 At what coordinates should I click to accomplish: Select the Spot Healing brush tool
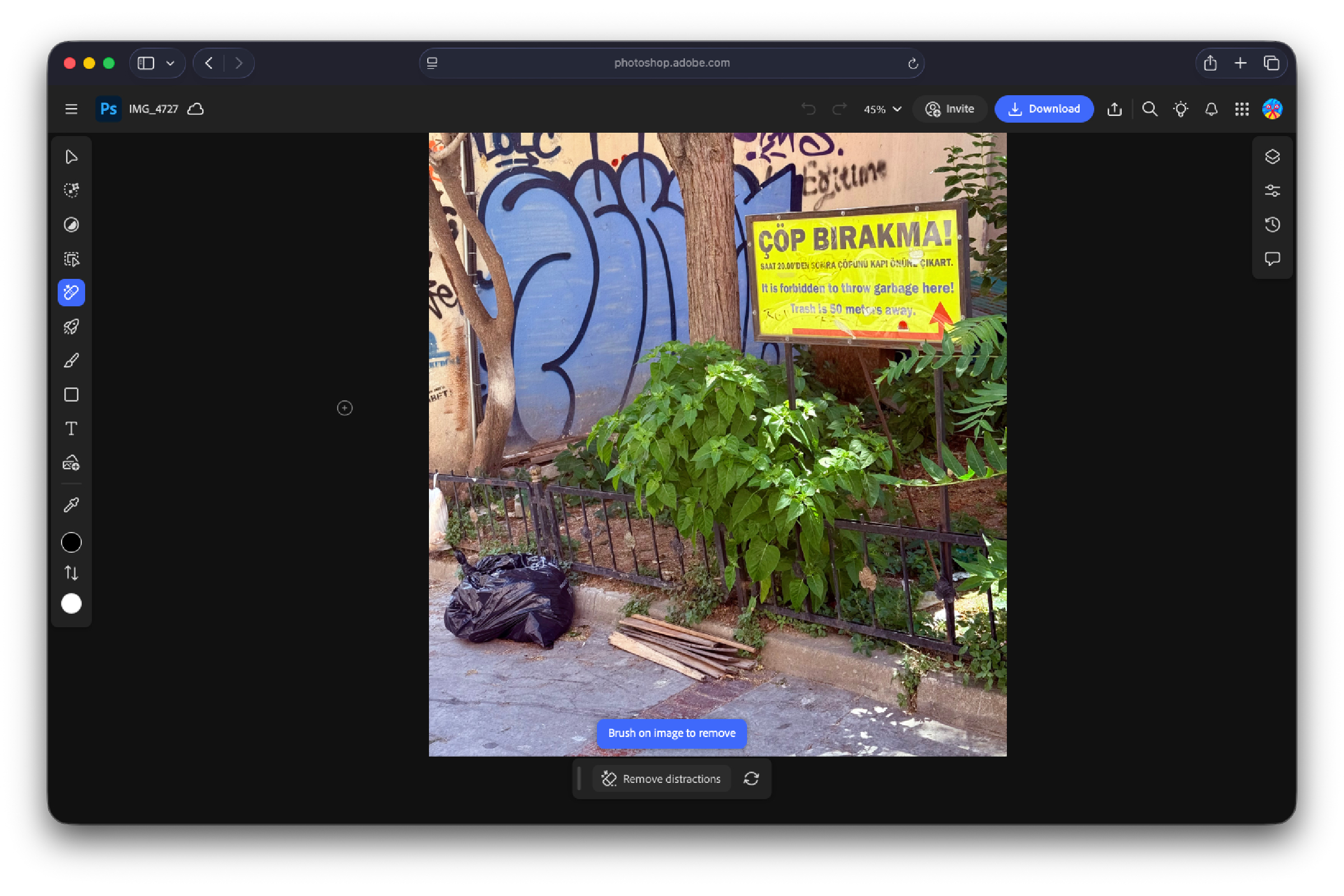[x=71, y=292]
